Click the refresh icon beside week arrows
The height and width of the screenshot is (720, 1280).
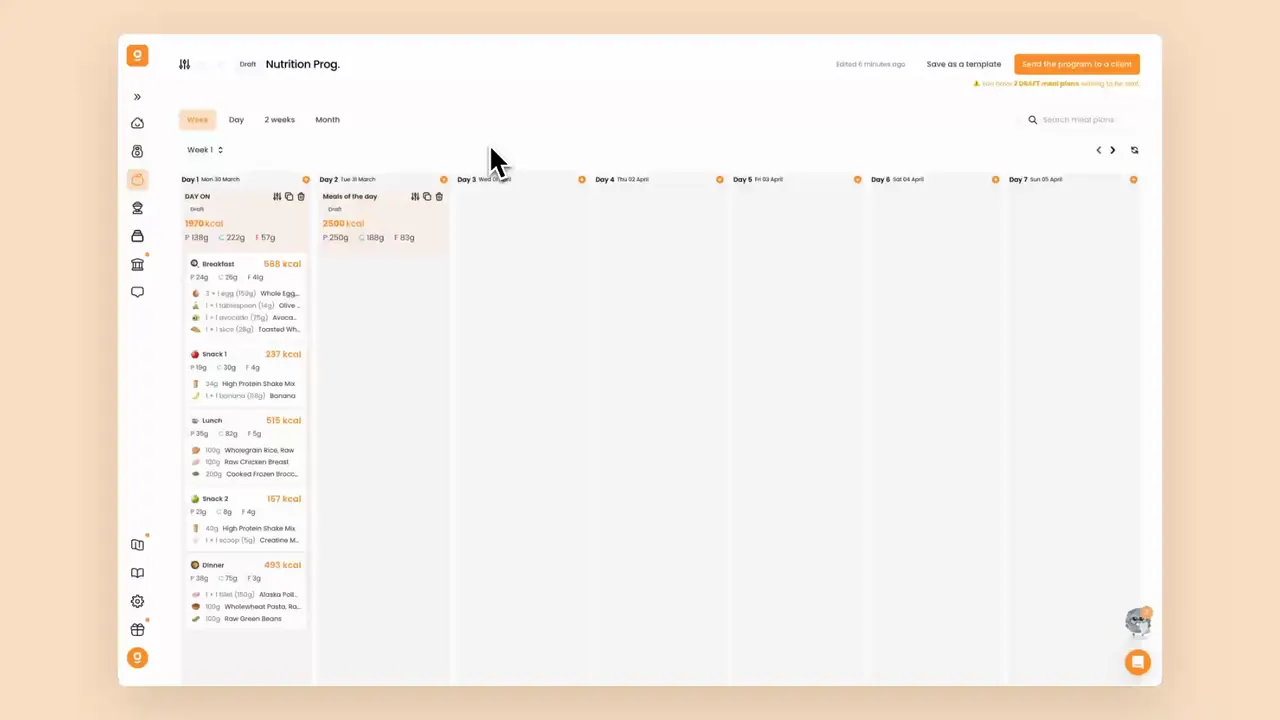click(x=1134, y=150)
